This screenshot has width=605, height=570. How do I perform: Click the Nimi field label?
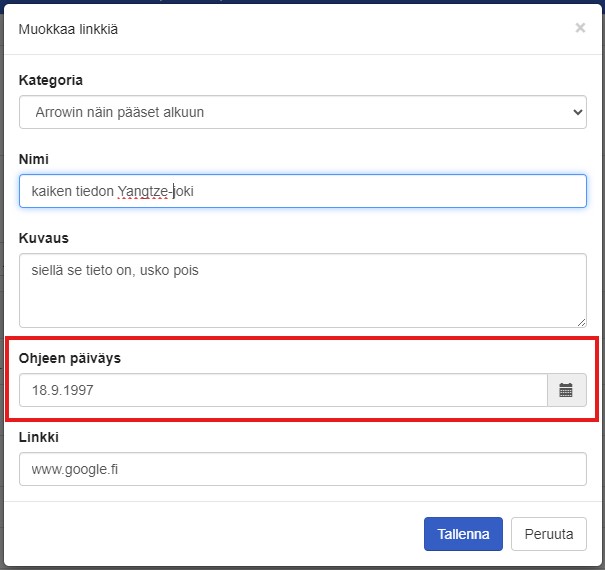(34, 159)
